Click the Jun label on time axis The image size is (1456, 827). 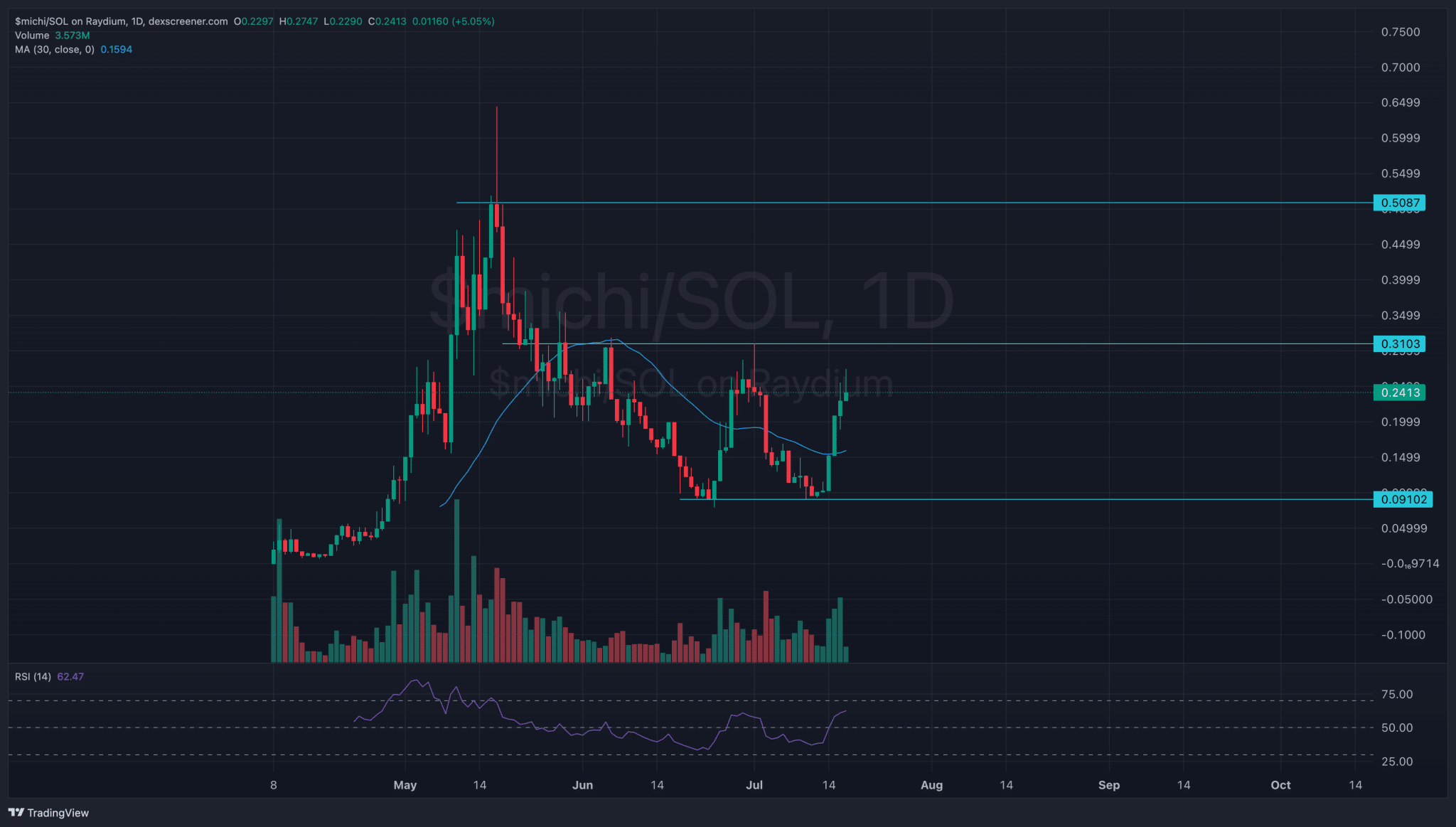(x=582, y=785)
